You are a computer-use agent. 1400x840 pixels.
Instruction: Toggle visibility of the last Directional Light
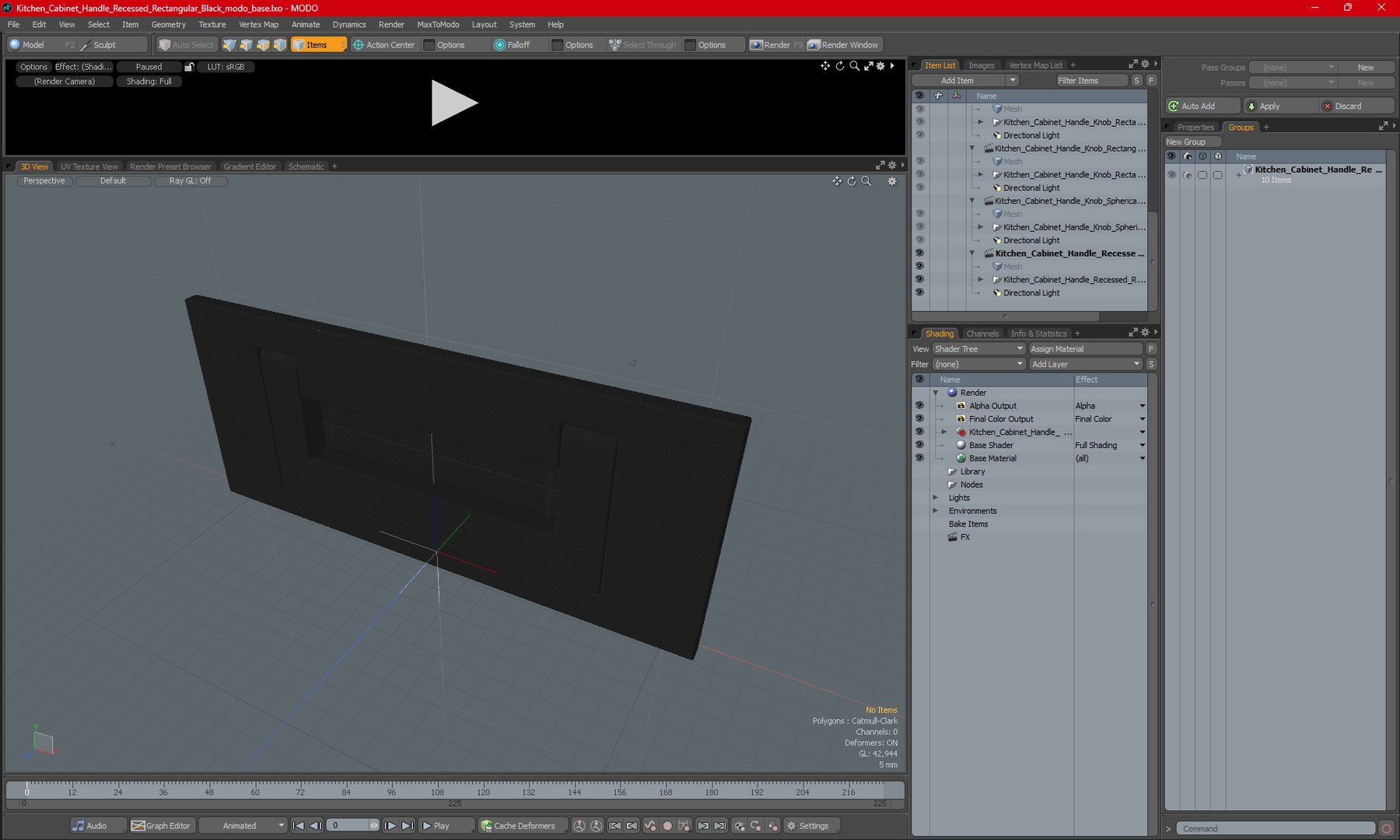coord(919,293)
